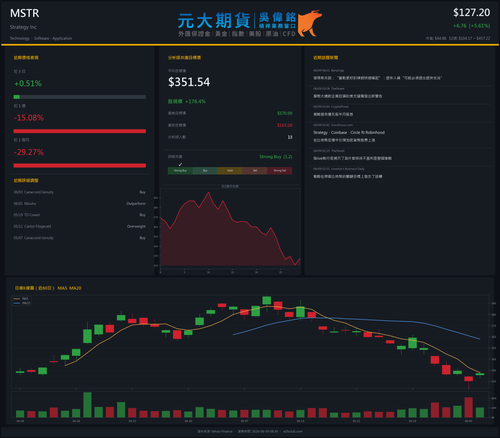The height and width of the screenshot is (438, 500).
Task: Click the Yahoo Finance source text in footer
Action: [222, 431]
